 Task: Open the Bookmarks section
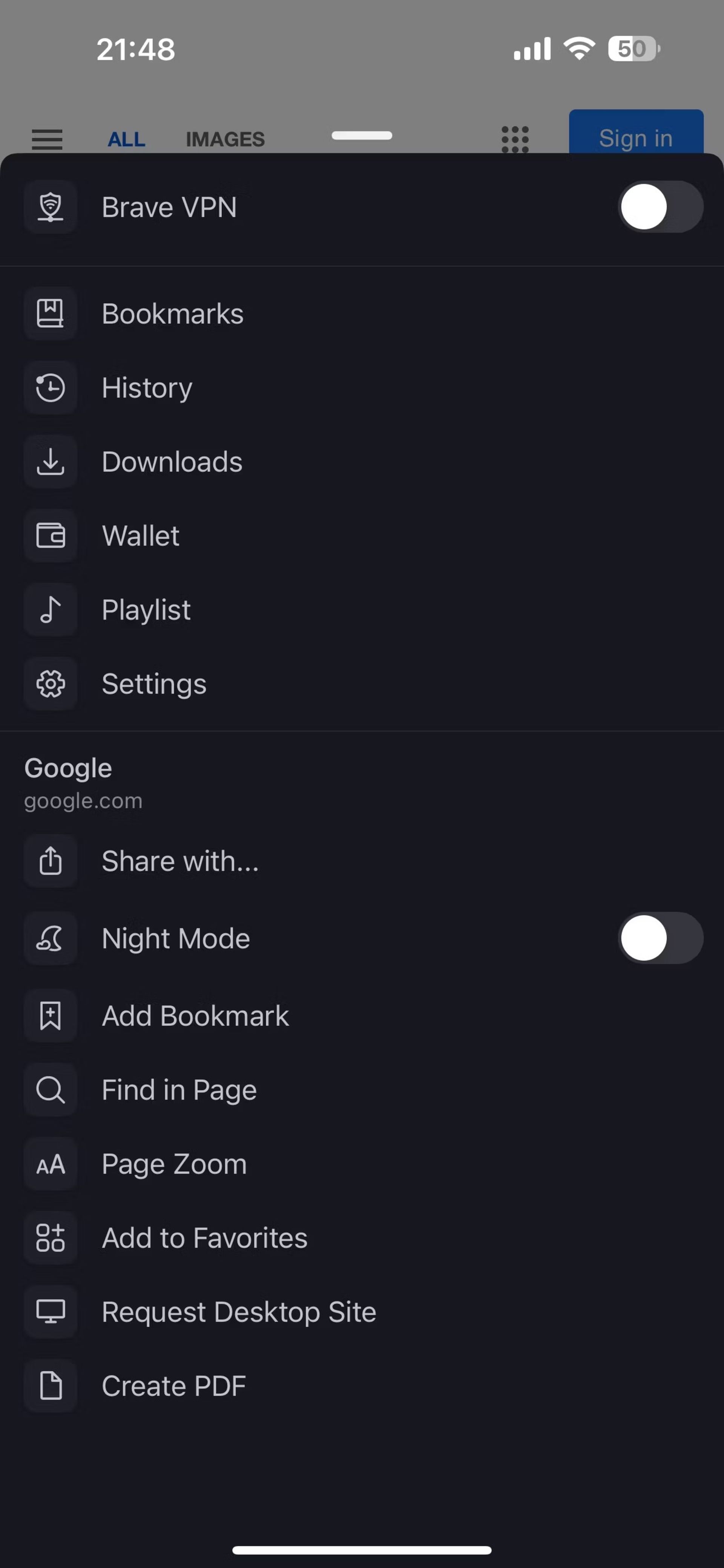(x=362, y=313)
